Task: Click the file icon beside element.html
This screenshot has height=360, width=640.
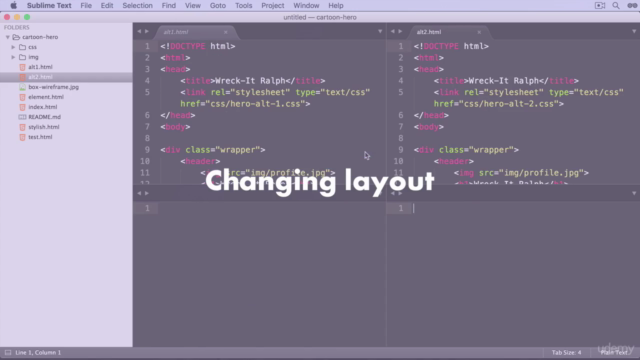Action: tap(22, 97)
